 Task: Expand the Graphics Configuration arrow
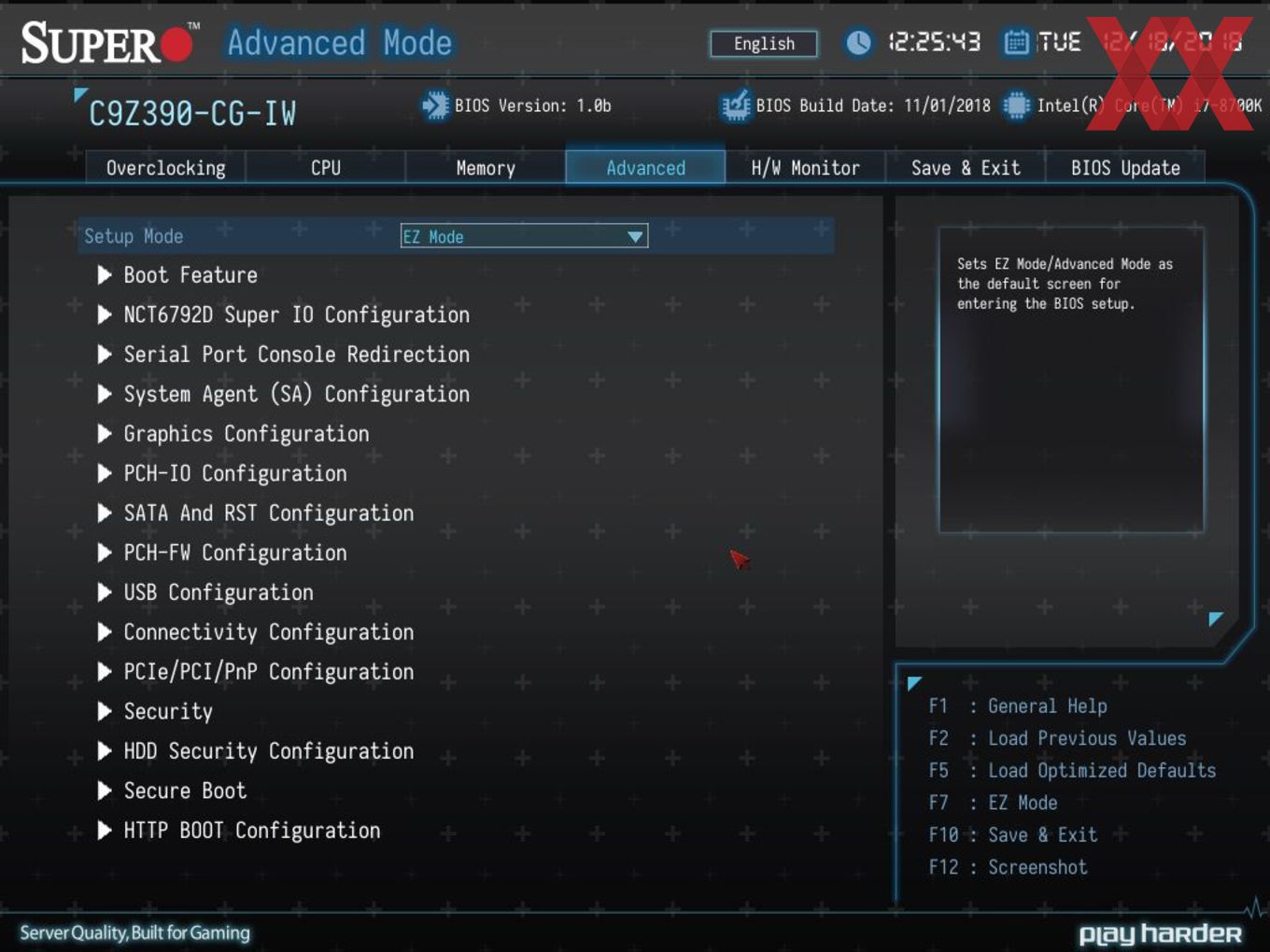pos(105,434)
